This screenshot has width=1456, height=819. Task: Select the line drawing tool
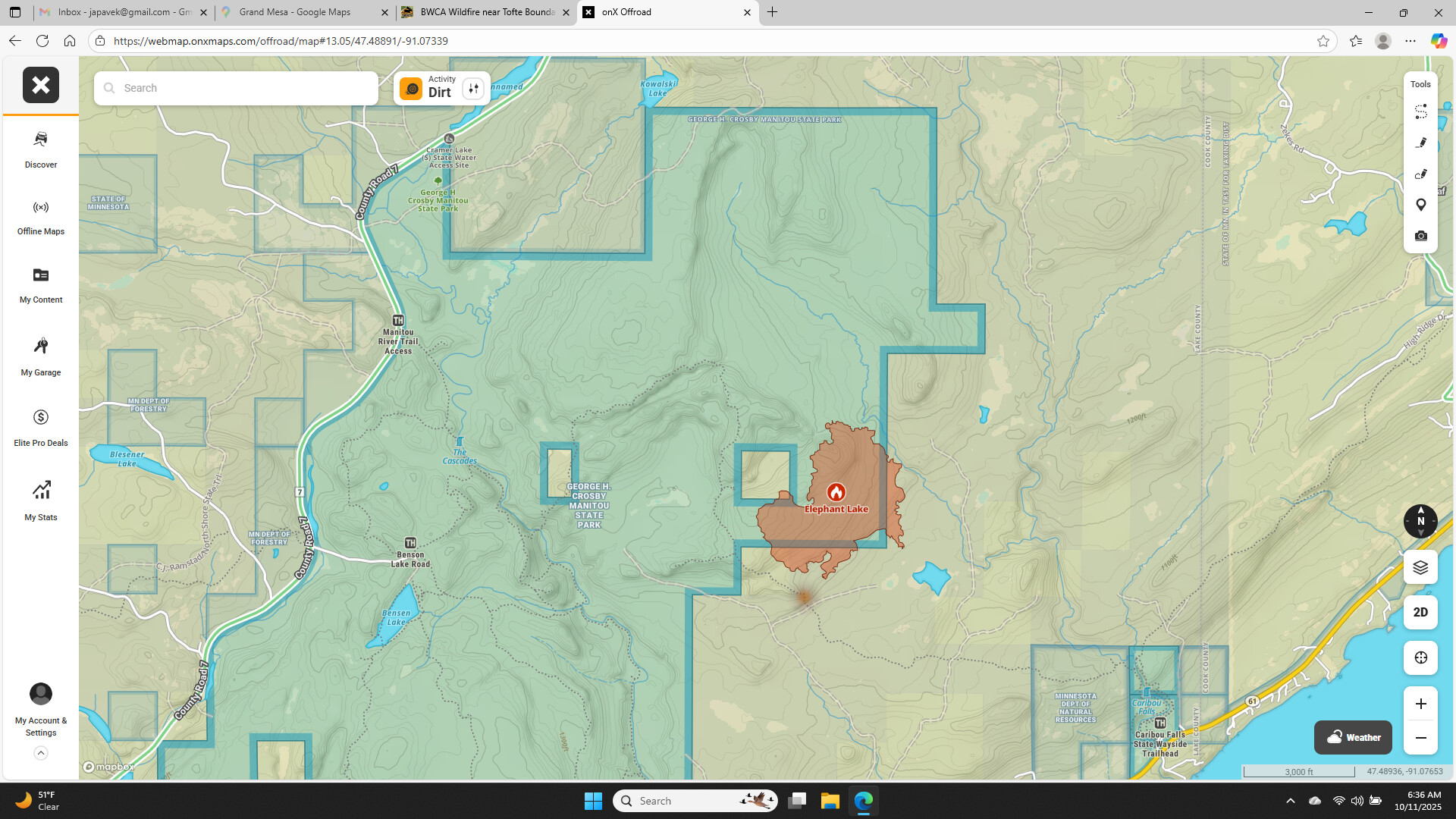pos(1420,143)
